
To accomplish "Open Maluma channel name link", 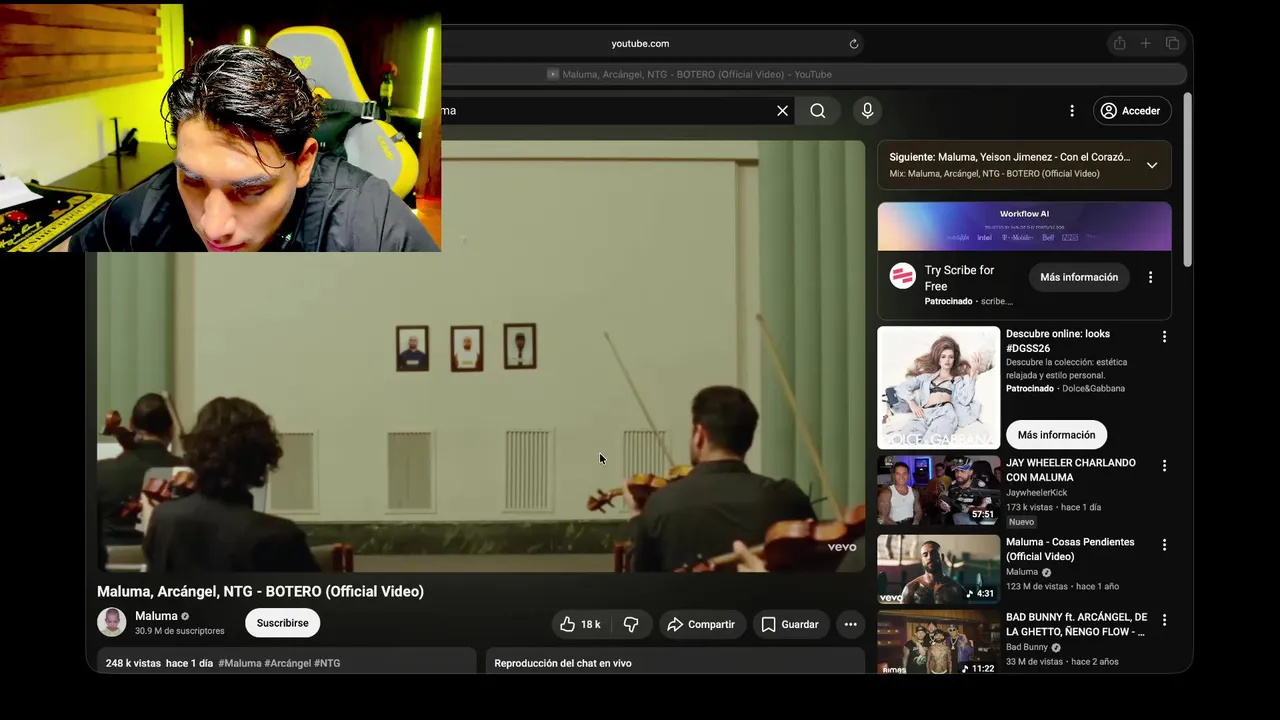I will tap(156, 616).
